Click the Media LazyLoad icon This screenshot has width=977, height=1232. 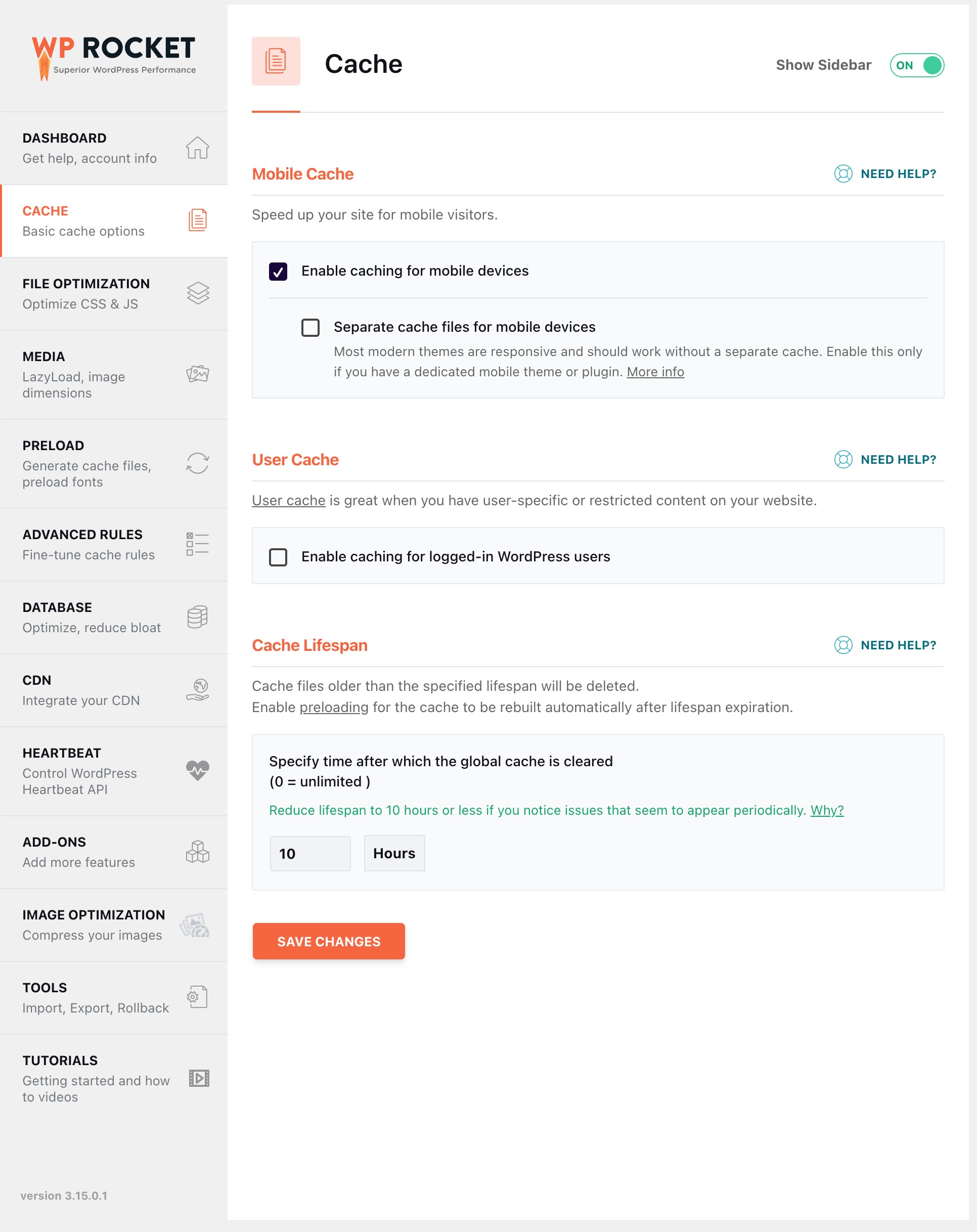197,373
